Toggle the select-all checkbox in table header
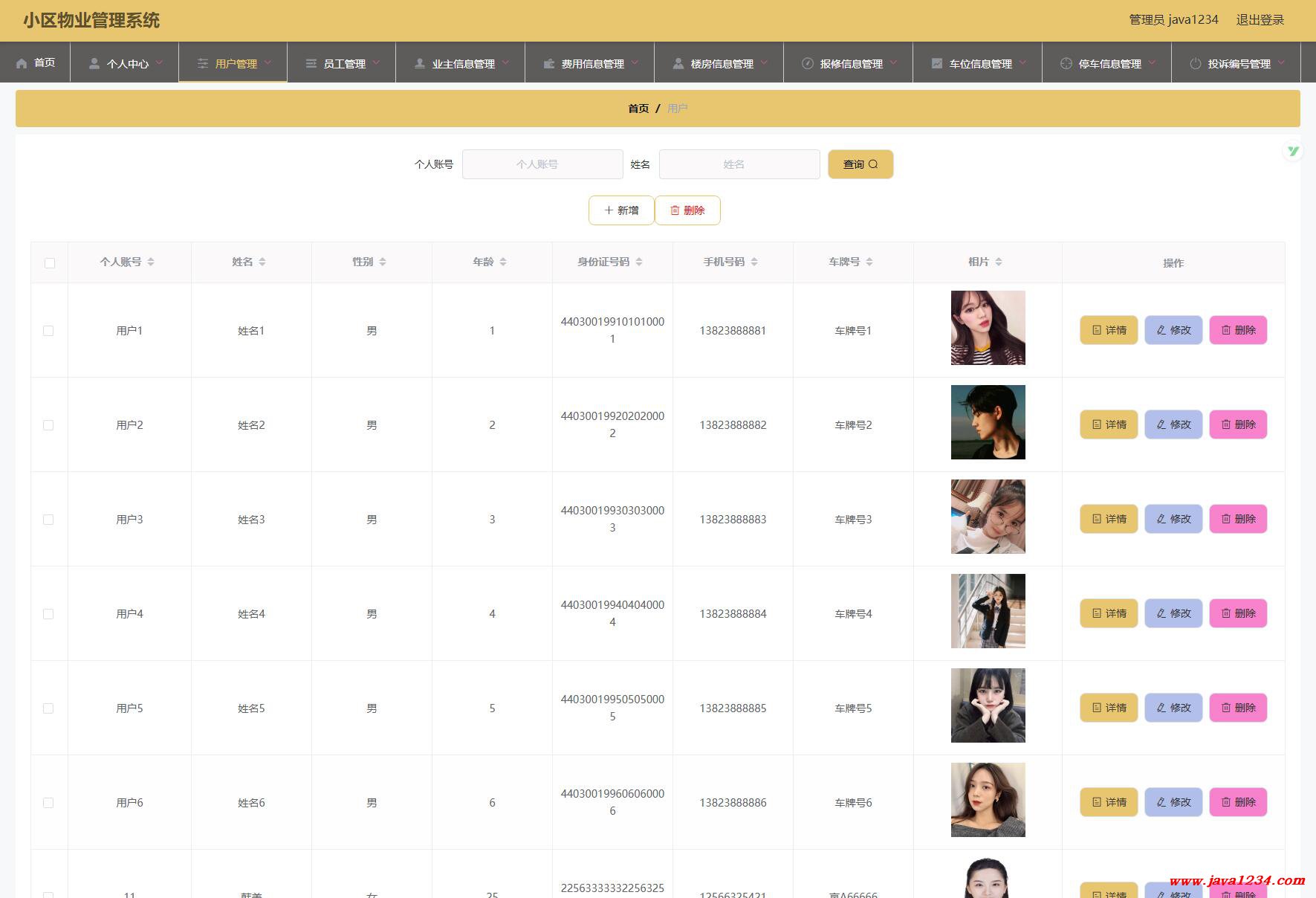The image size is (1316, 898). 50,263
